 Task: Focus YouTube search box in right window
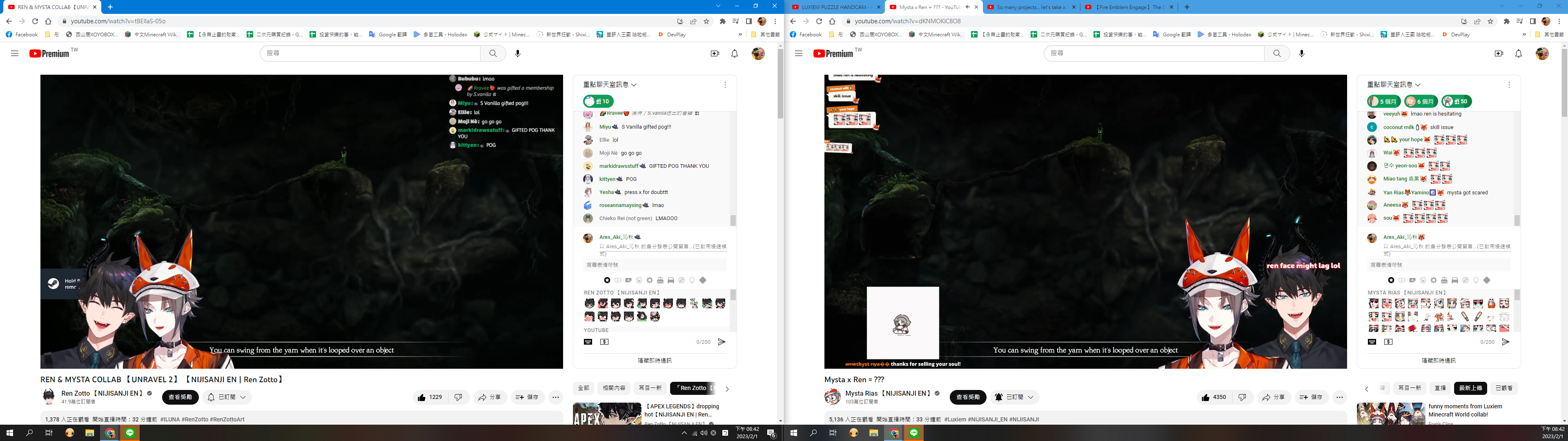tap(1154, 53)
